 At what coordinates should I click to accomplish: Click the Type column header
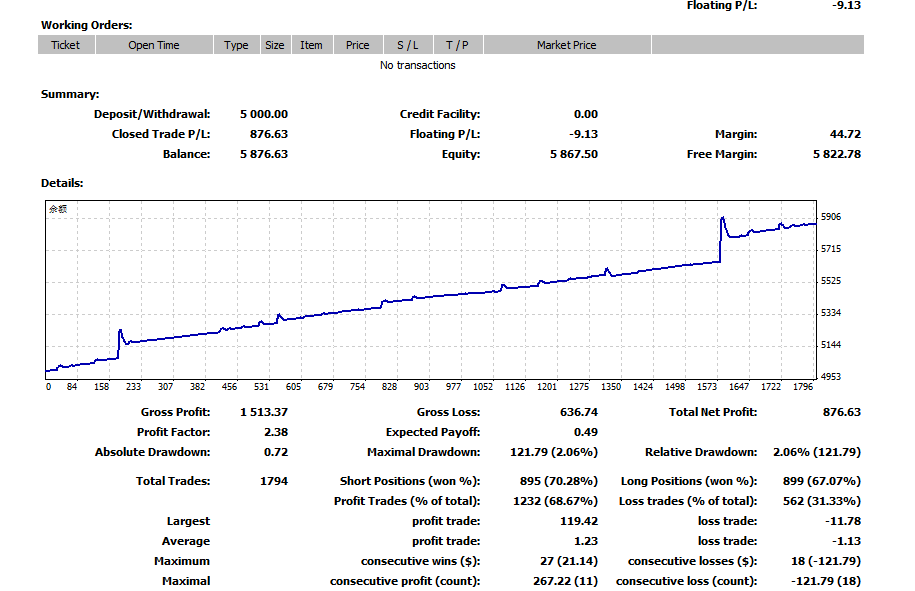(x=236, y=45)
